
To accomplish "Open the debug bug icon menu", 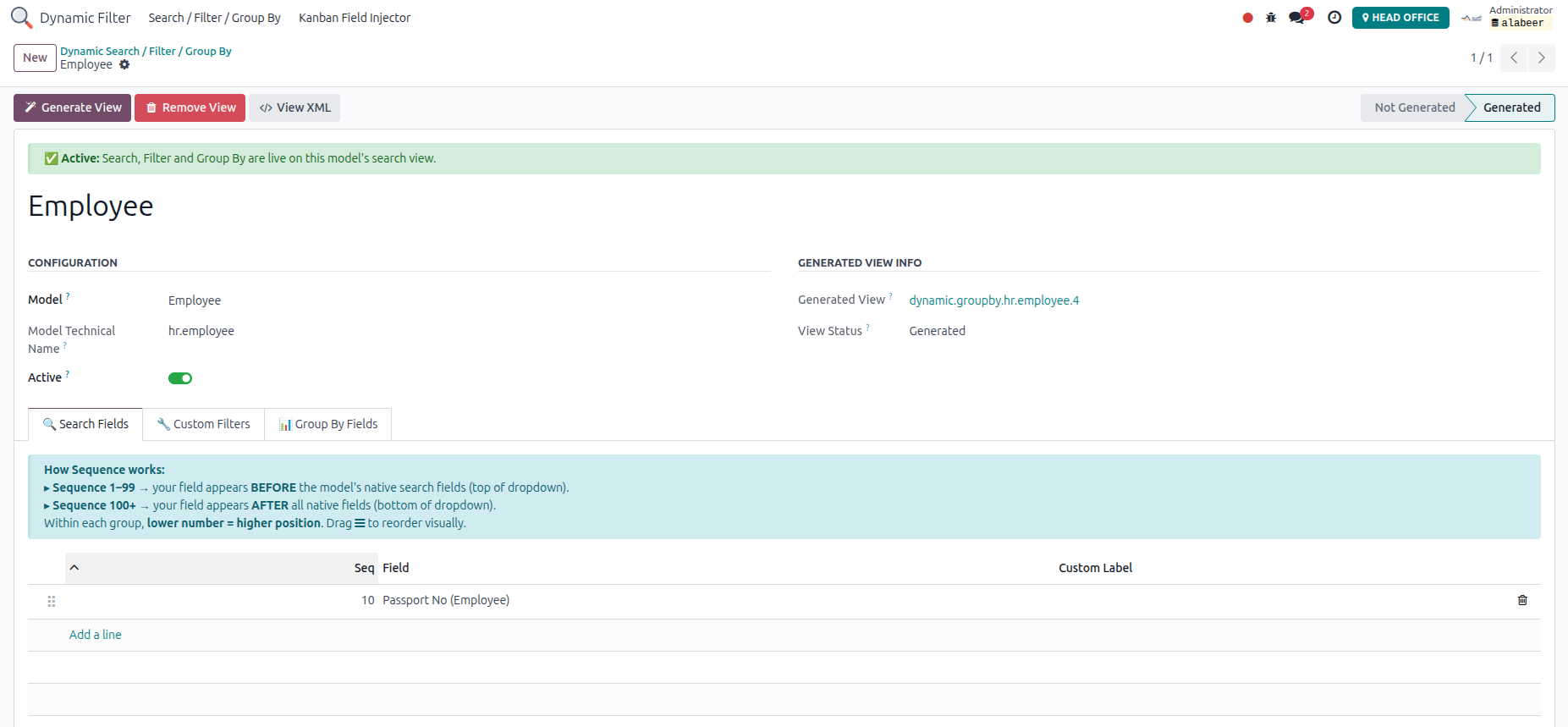I will tap(1271, 18).
